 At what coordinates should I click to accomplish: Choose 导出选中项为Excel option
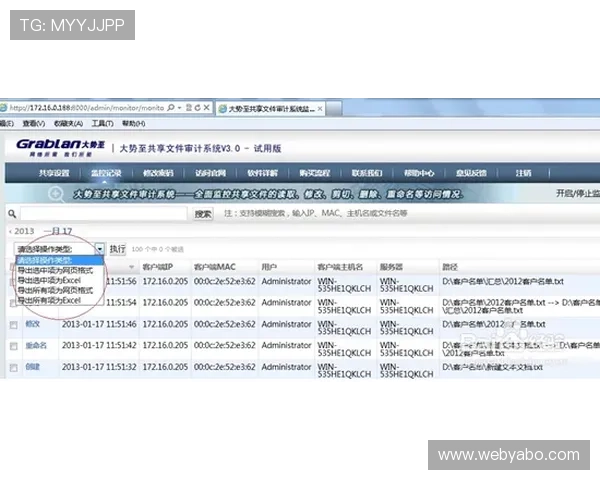click(x=59, y=280)
